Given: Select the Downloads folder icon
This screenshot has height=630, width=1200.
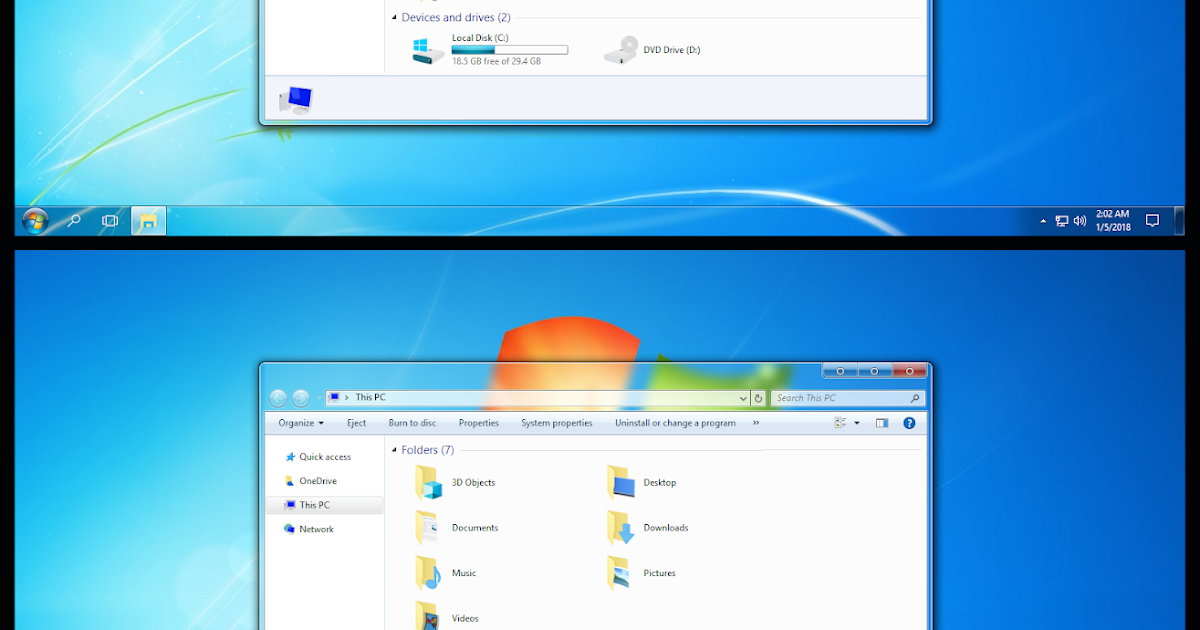Looking at the screenshot, I should tap(620, 528).
